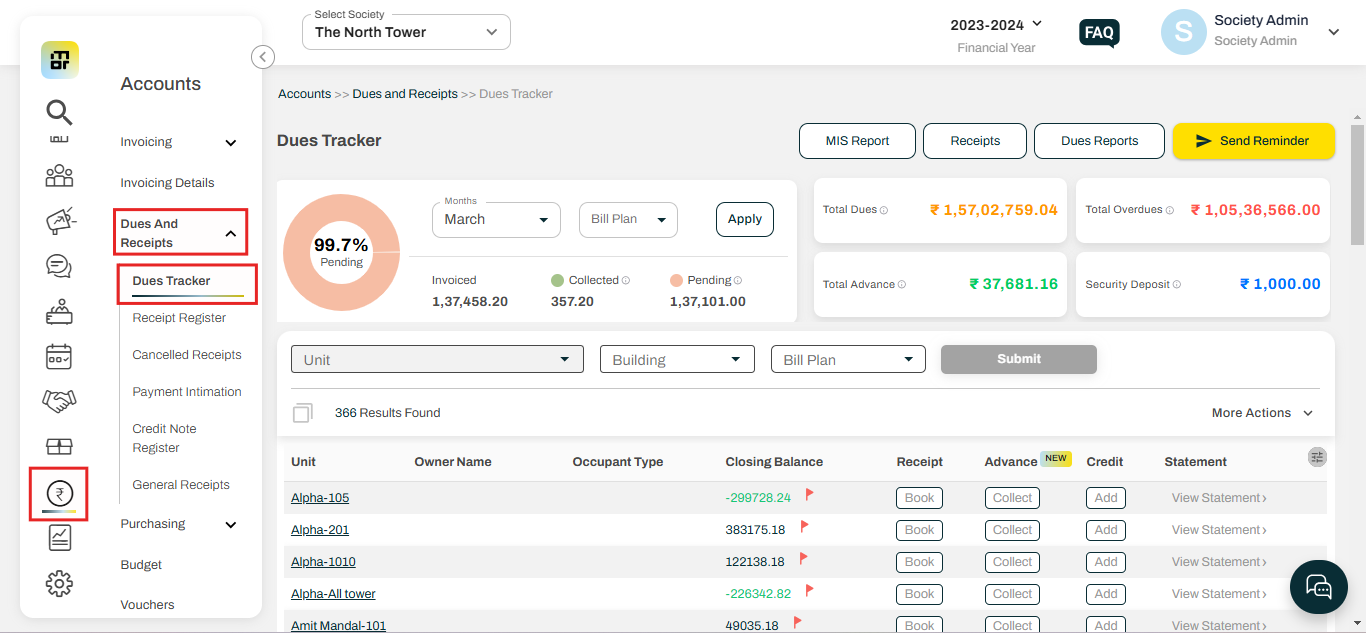Click the megaphone announcements sidebar icon
The image size is (1366, 633).
(59, 221)
